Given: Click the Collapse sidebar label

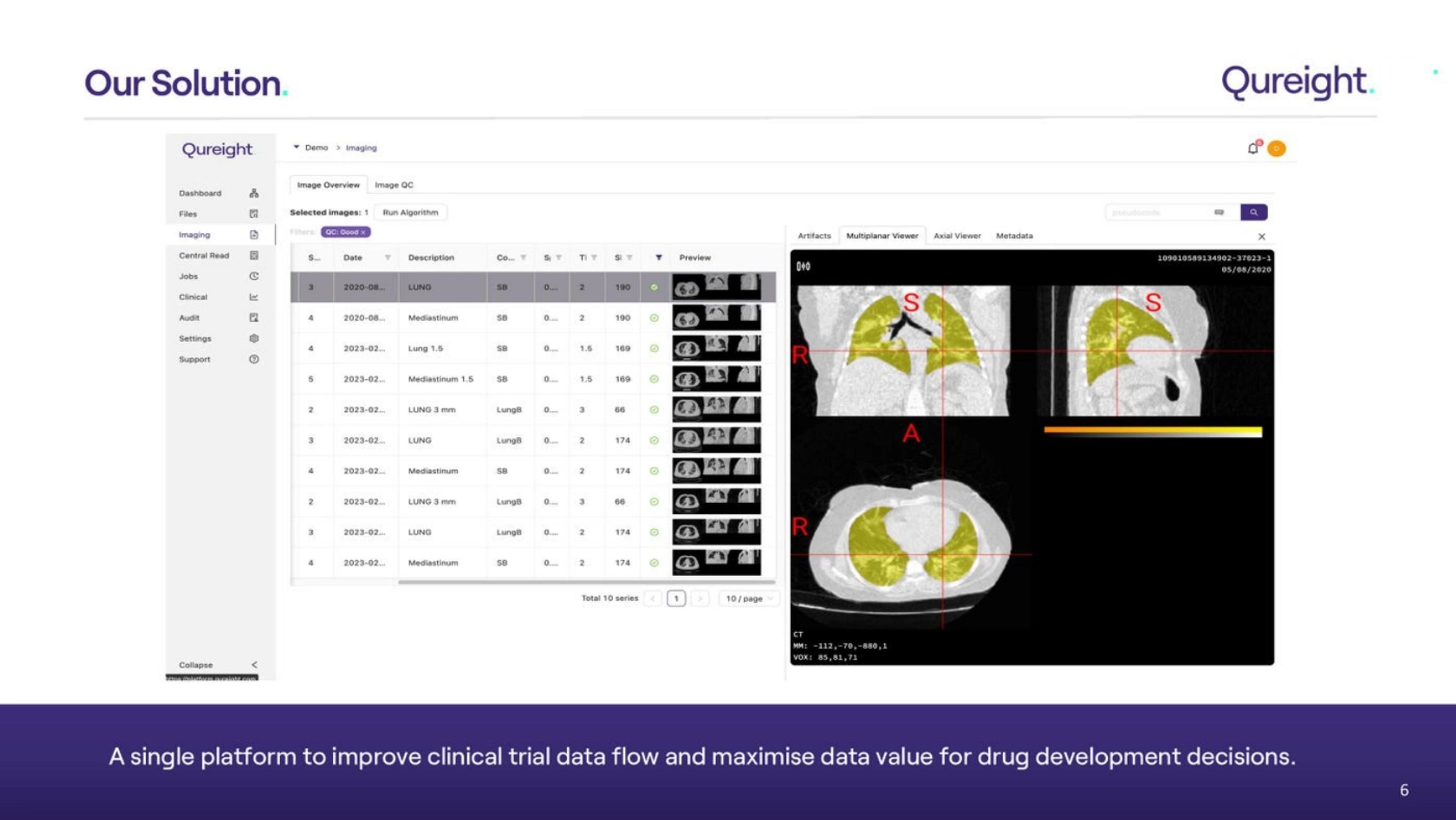Looking at the screenshot, I should pyautogui.click(x=196, y=665).
